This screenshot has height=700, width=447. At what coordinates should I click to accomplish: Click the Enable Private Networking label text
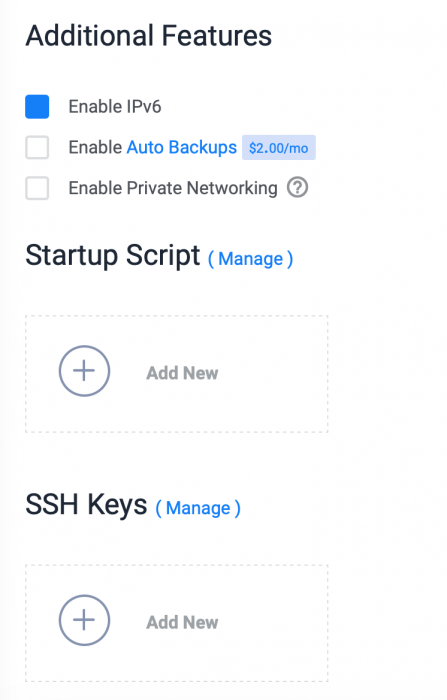pos(173,188)
